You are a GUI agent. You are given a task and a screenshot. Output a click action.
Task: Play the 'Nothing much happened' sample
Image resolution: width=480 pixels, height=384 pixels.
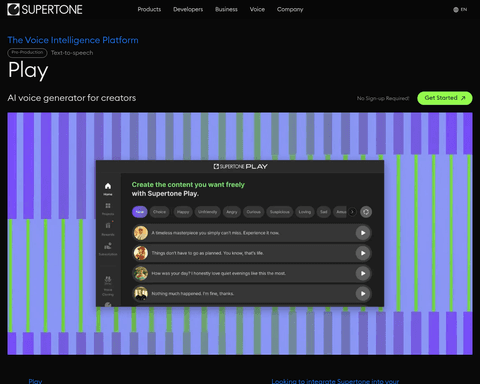click(x=363, y=294)
